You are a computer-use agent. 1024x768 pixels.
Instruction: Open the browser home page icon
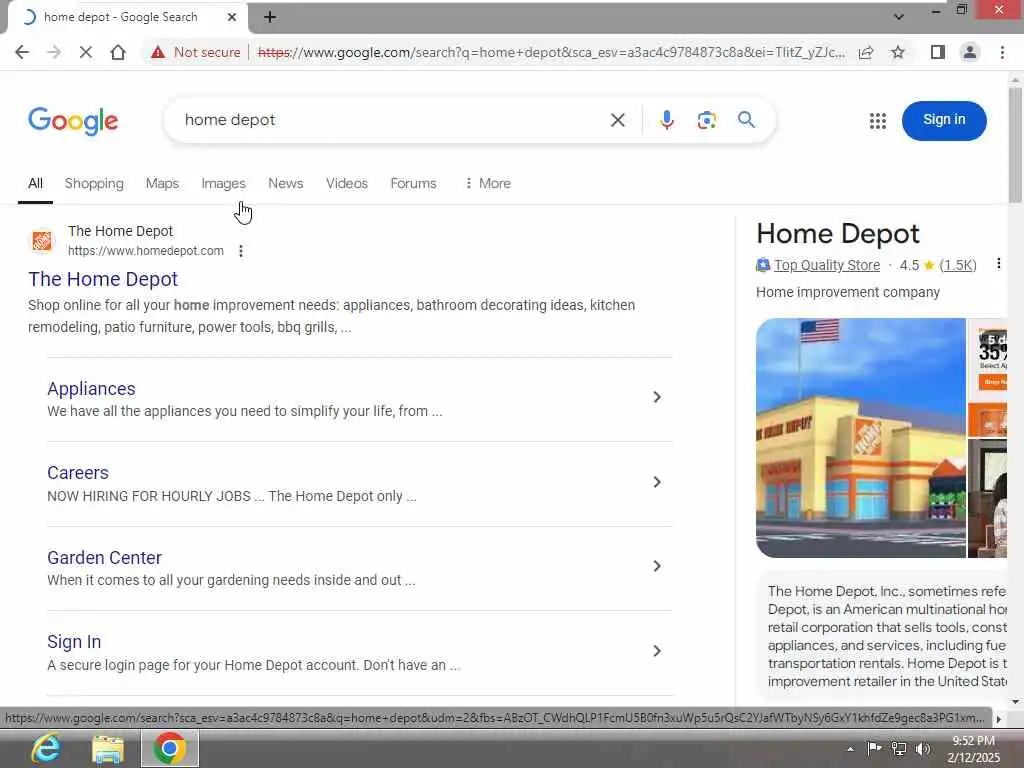118,52
